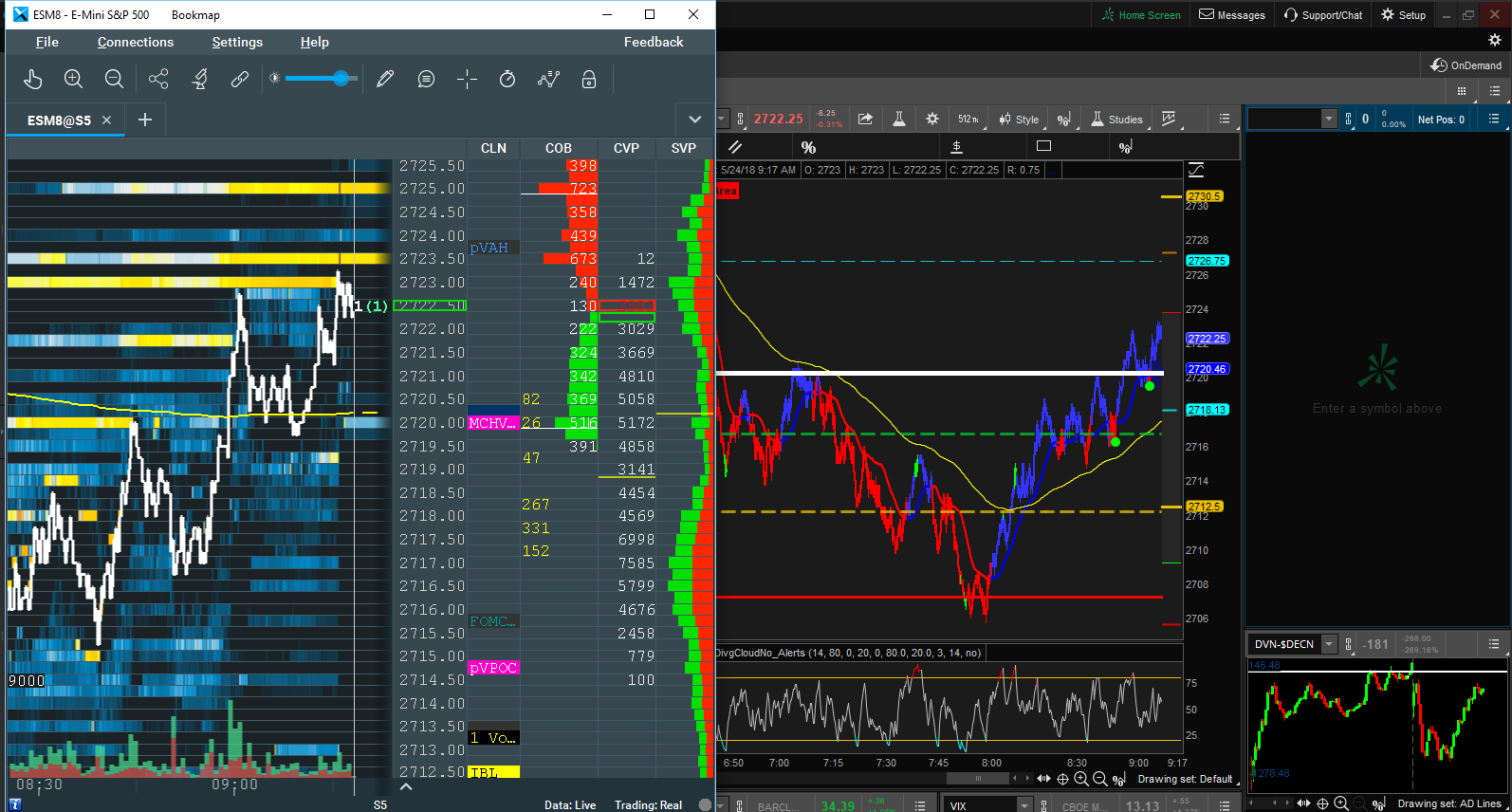Viewport: 1512px width, 812px height.
Task: Expand the chevron dropdown right of tabs
Action: coord(695,120)
